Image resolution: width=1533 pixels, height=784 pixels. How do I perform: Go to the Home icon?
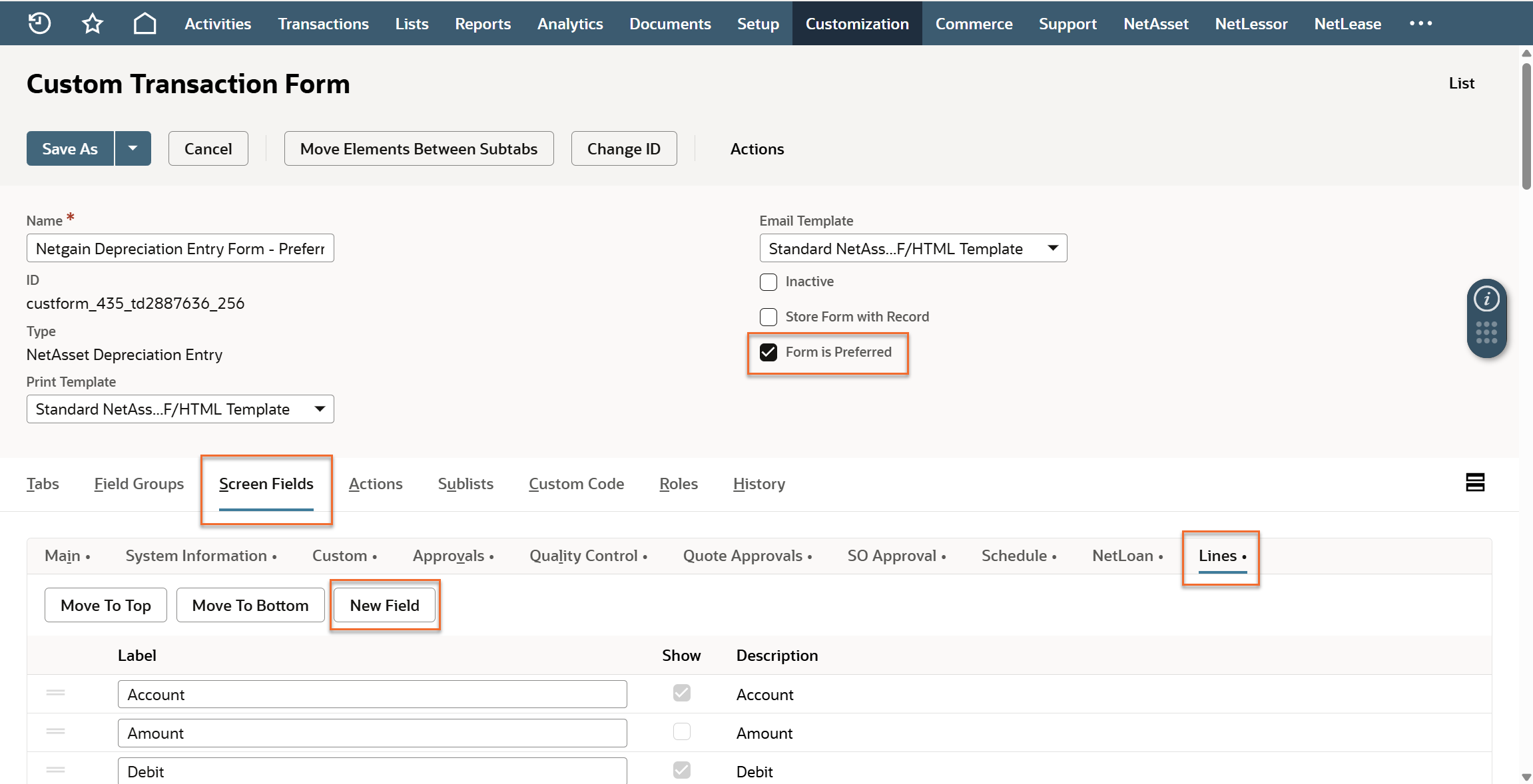click(x=145, y=23)
